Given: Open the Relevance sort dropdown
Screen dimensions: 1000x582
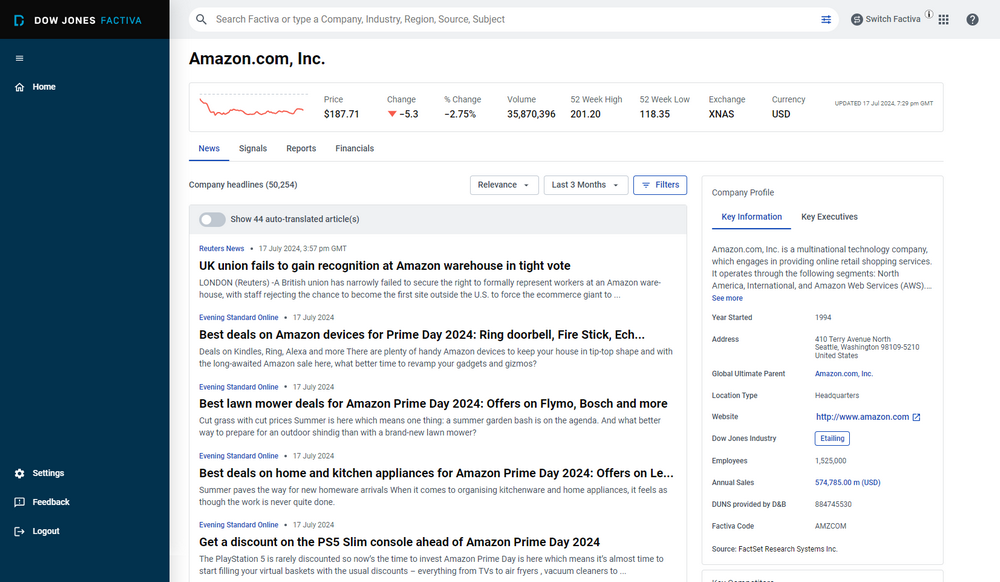Looking at the screenshot, I should (504, 185).
